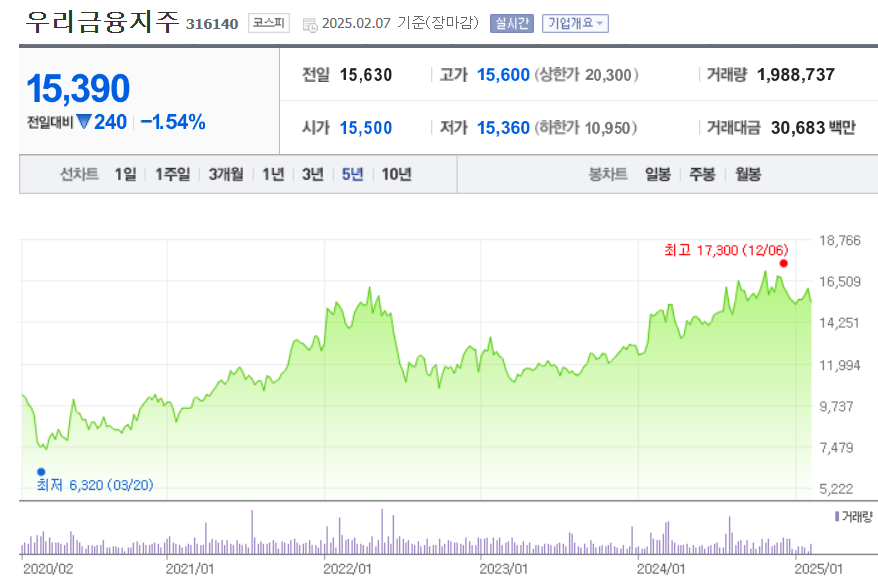Select the 5년 line chart period
878x586 pixels.
click(x=353, y=175)
